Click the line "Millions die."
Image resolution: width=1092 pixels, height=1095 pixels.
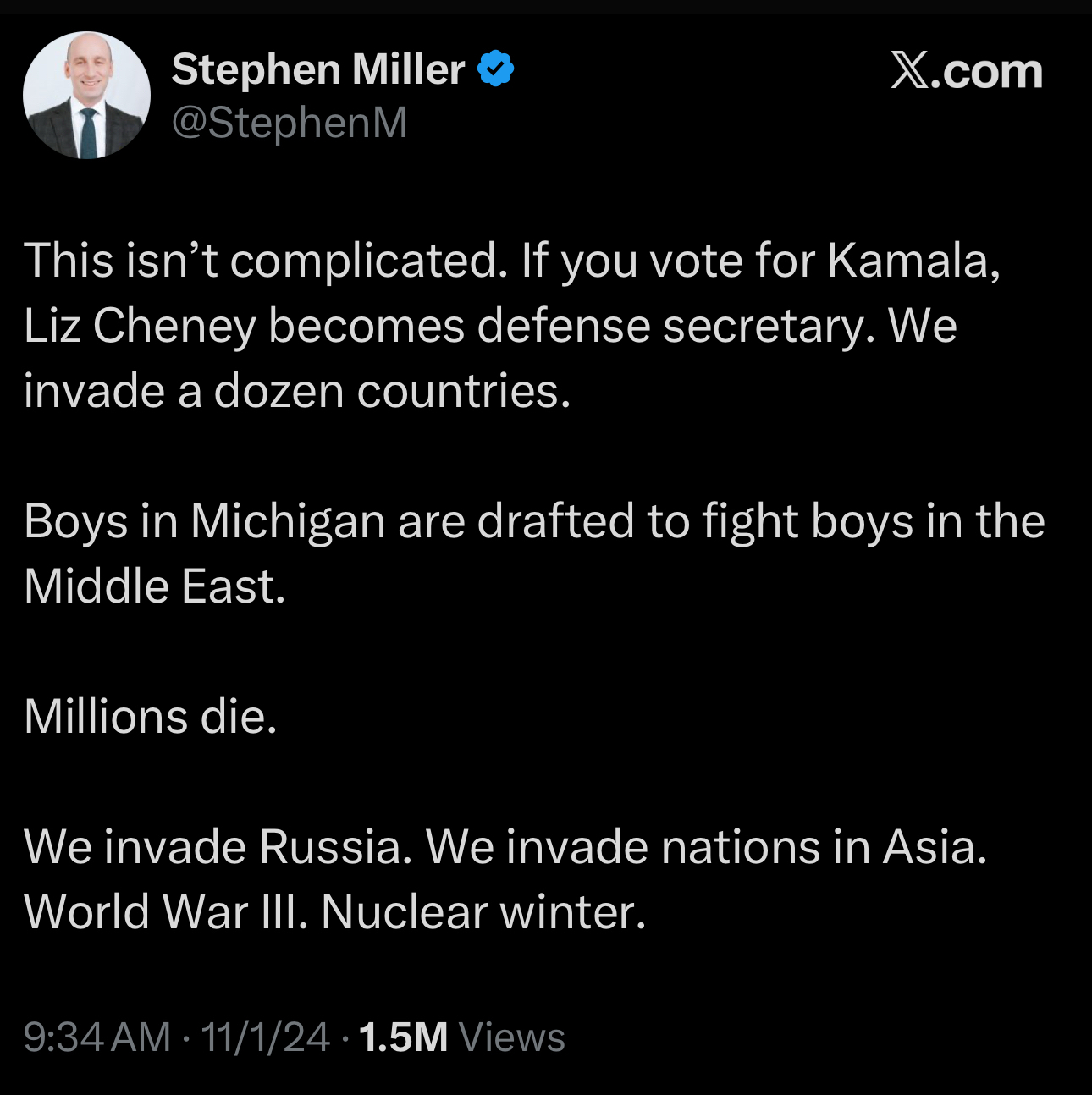[x=151, y=717]
